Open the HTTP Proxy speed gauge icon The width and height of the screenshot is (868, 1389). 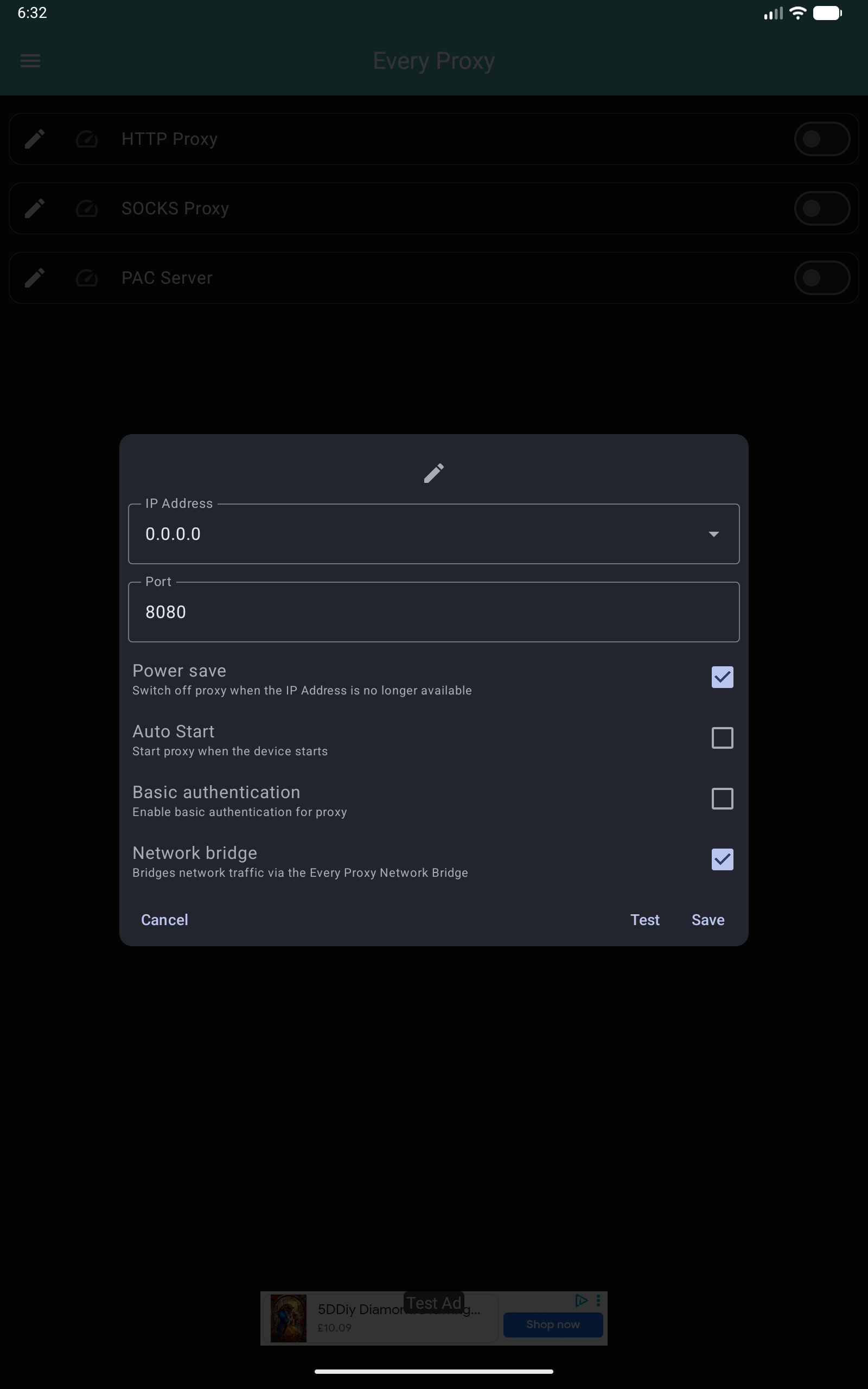[87, 139]
